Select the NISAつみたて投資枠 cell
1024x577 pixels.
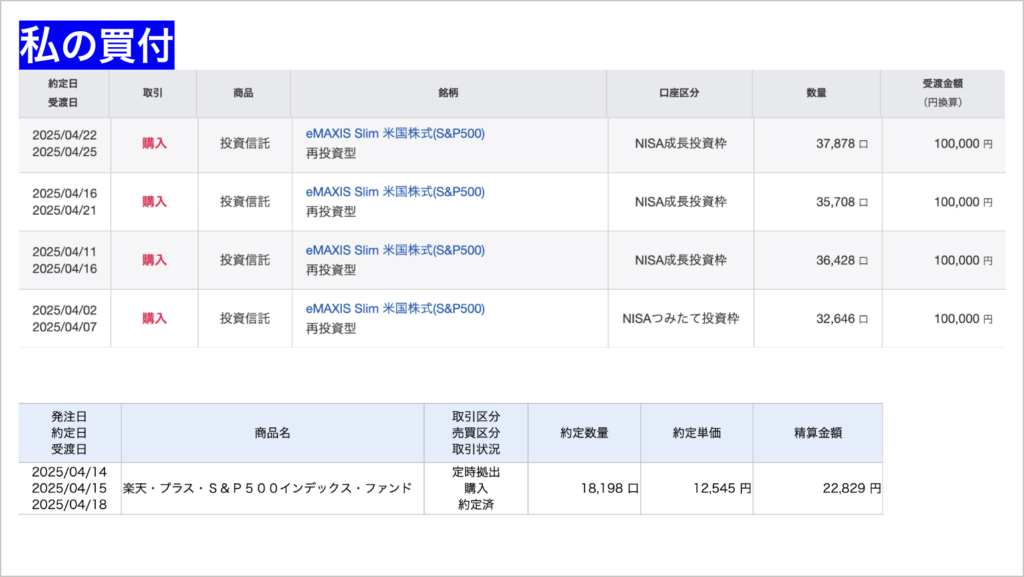(680, 319)
